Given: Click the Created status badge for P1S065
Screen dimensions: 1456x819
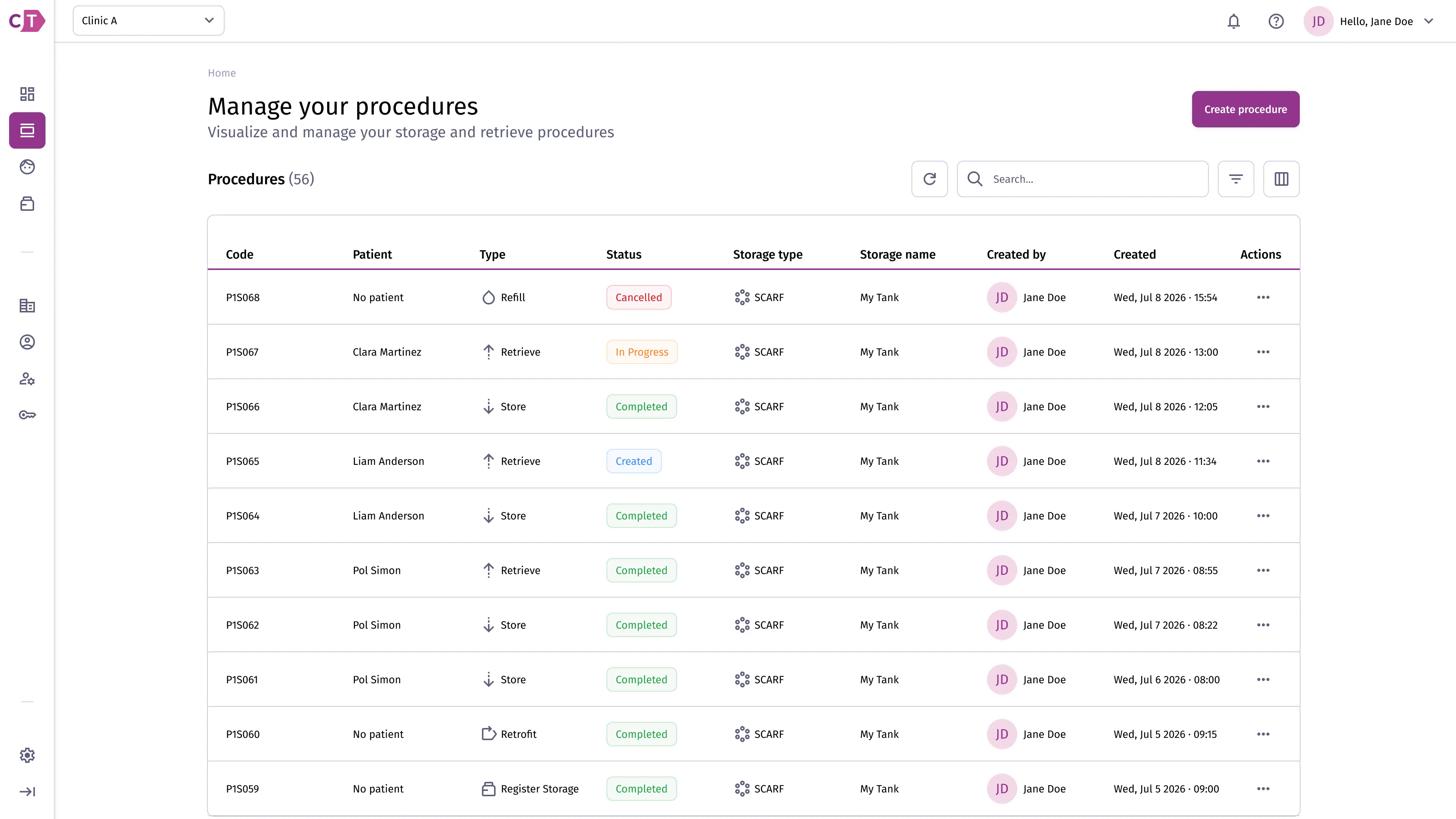Looking at the screenshot, I should click(634, 461).
